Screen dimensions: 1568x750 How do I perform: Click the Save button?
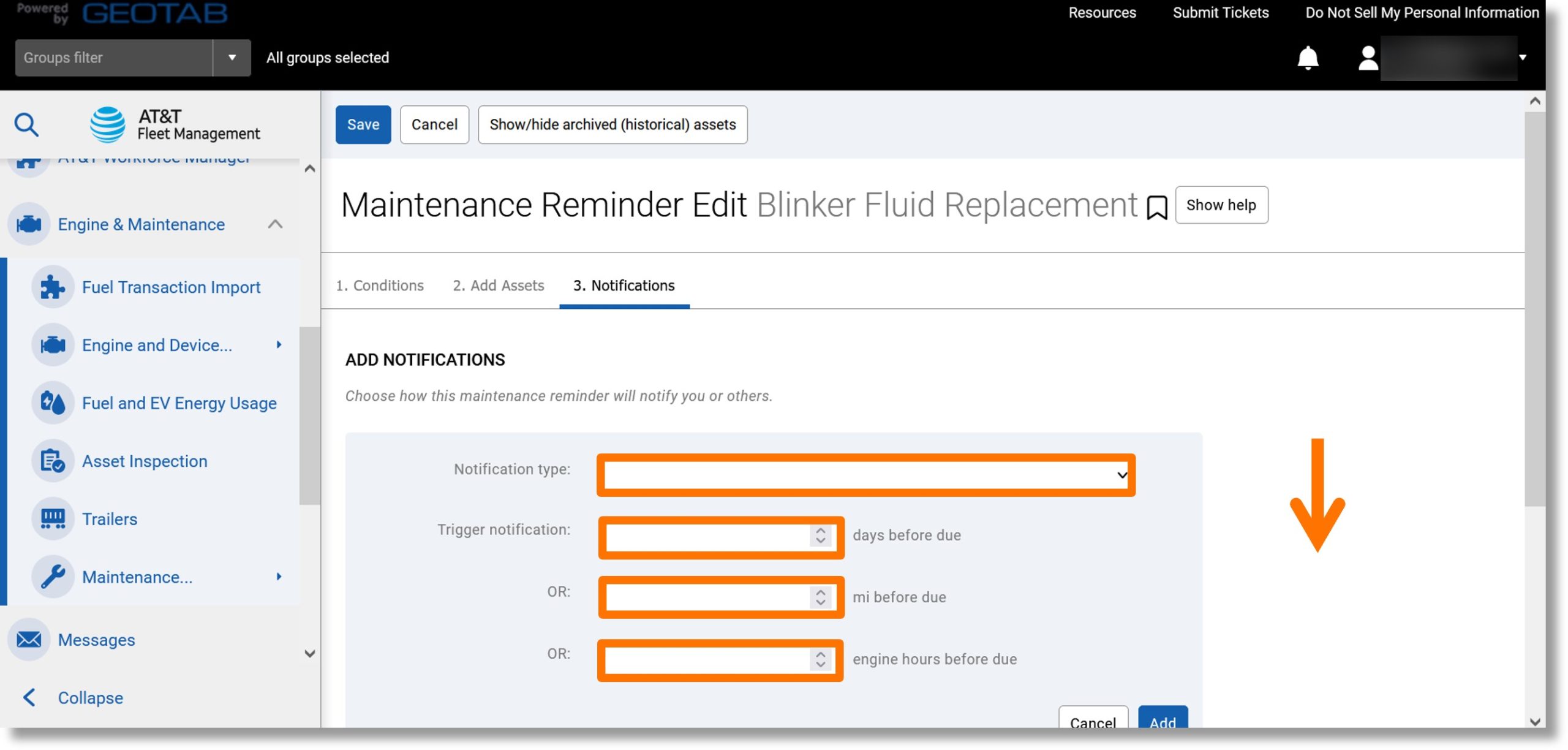[x=363, y=124]
